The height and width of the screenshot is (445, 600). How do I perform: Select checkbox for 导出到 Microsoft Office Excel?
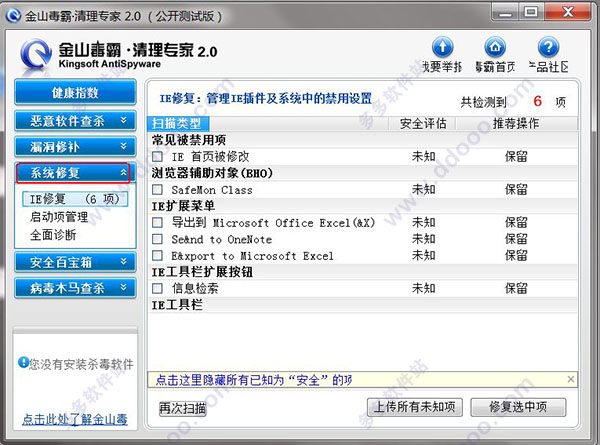coord(157,222)
